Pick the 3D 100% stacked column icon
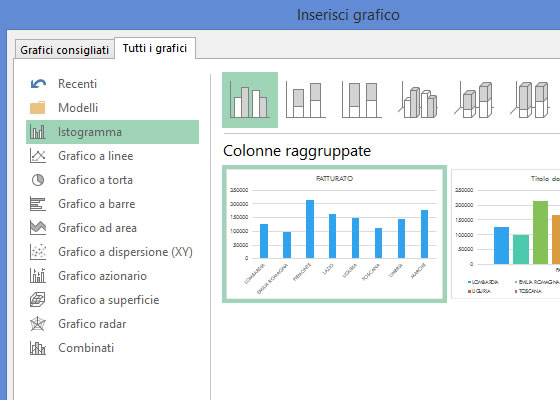 pos(530,100)
